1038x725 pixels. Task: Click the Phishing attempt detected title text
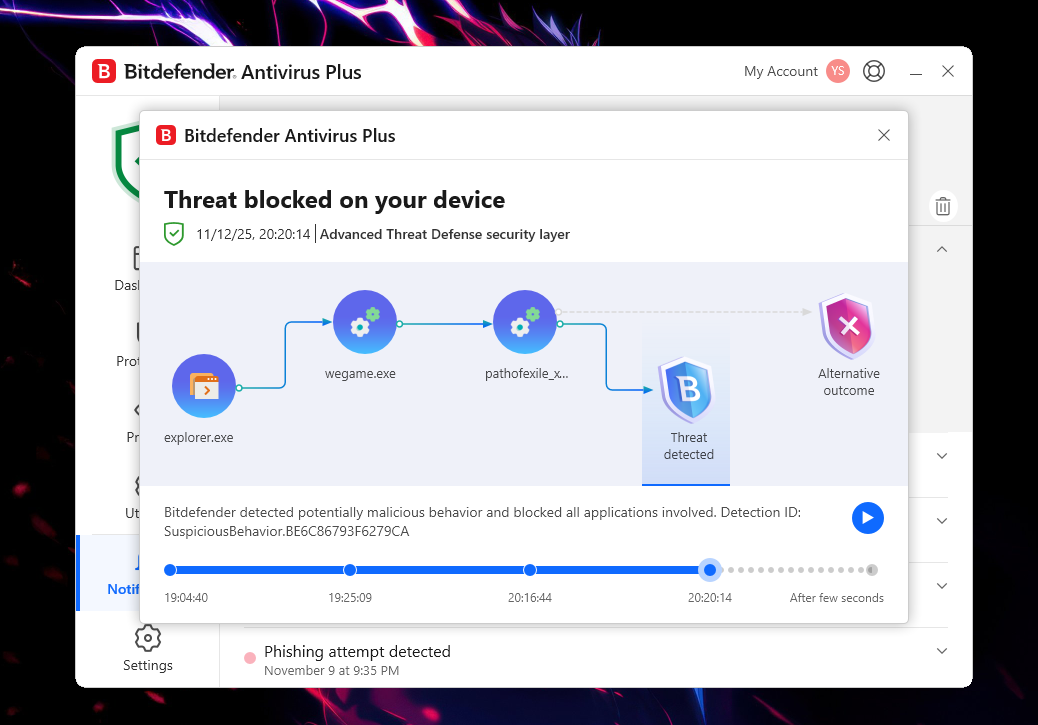[x=357, y=652]
